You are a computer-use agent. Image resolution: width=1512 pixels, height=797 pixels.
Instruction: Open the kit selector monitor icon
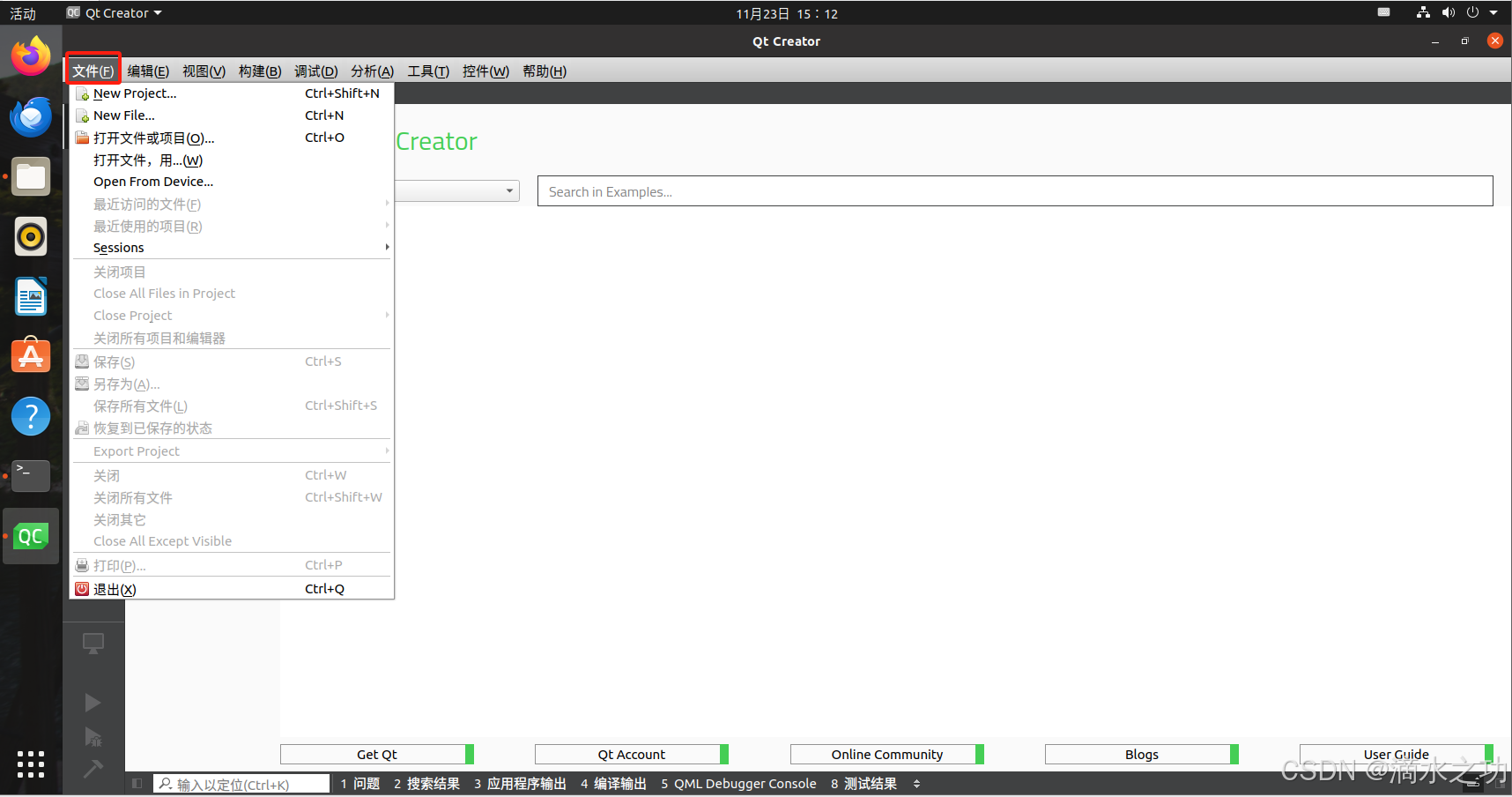[93, 644]
